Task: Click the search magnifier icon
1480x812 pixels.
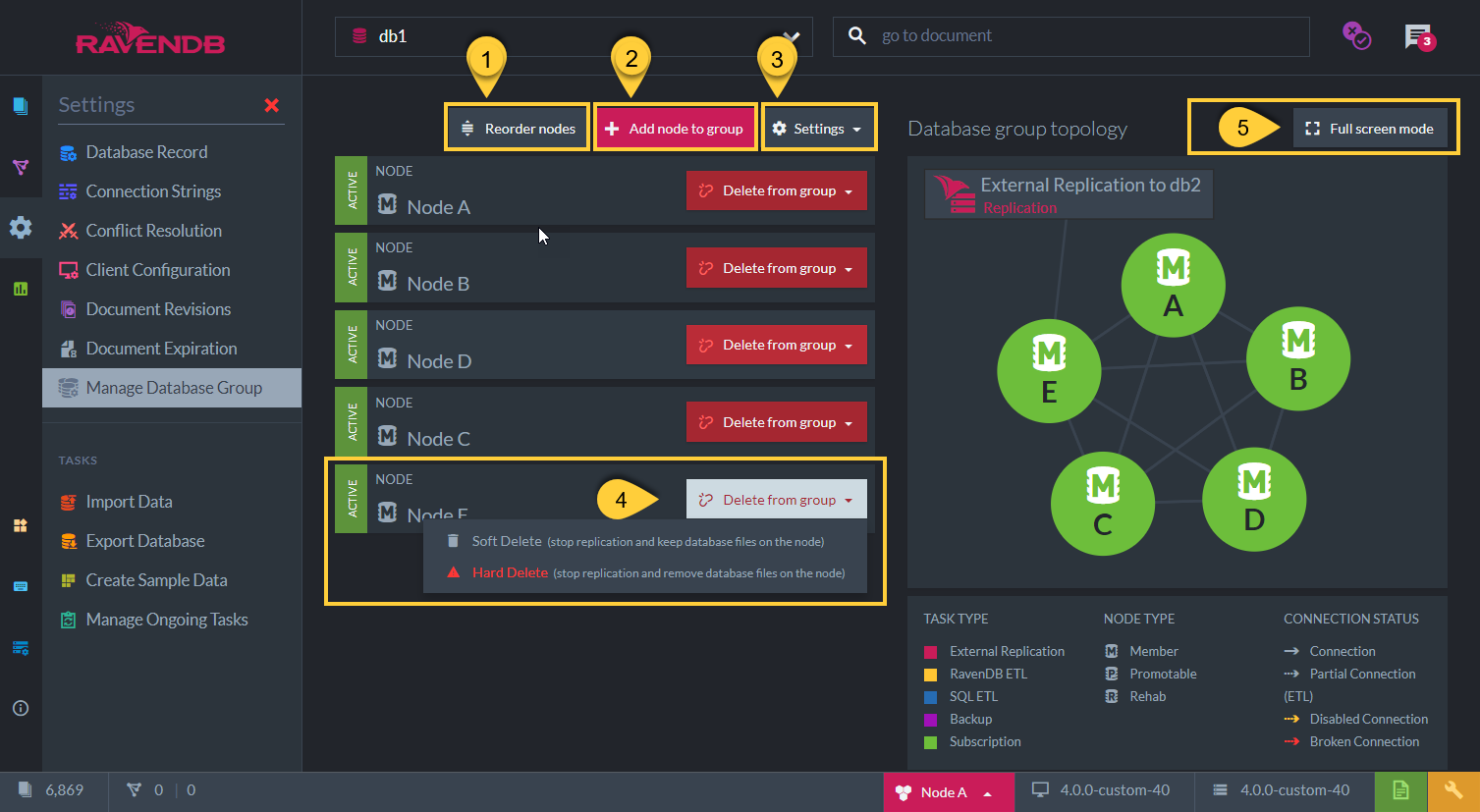Action: click(x=857, y=36)
